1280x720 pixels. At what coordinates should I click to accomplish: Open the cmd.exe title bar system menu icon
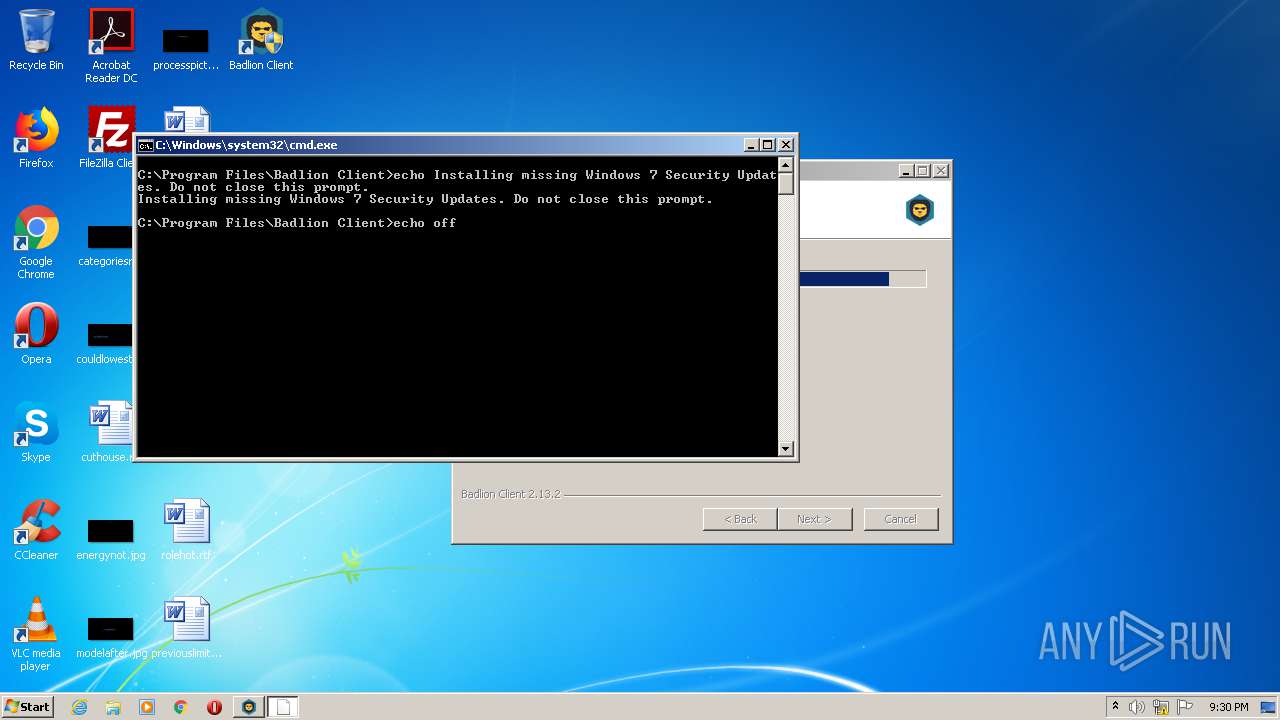coord(145,145)
